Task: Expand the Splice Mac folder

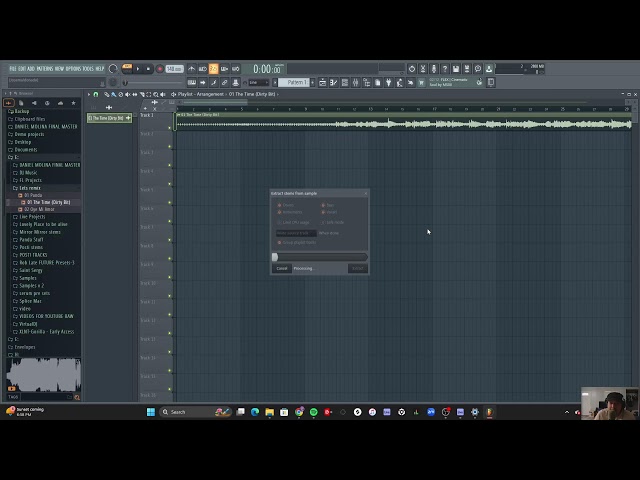Action: tap(27, 301)
